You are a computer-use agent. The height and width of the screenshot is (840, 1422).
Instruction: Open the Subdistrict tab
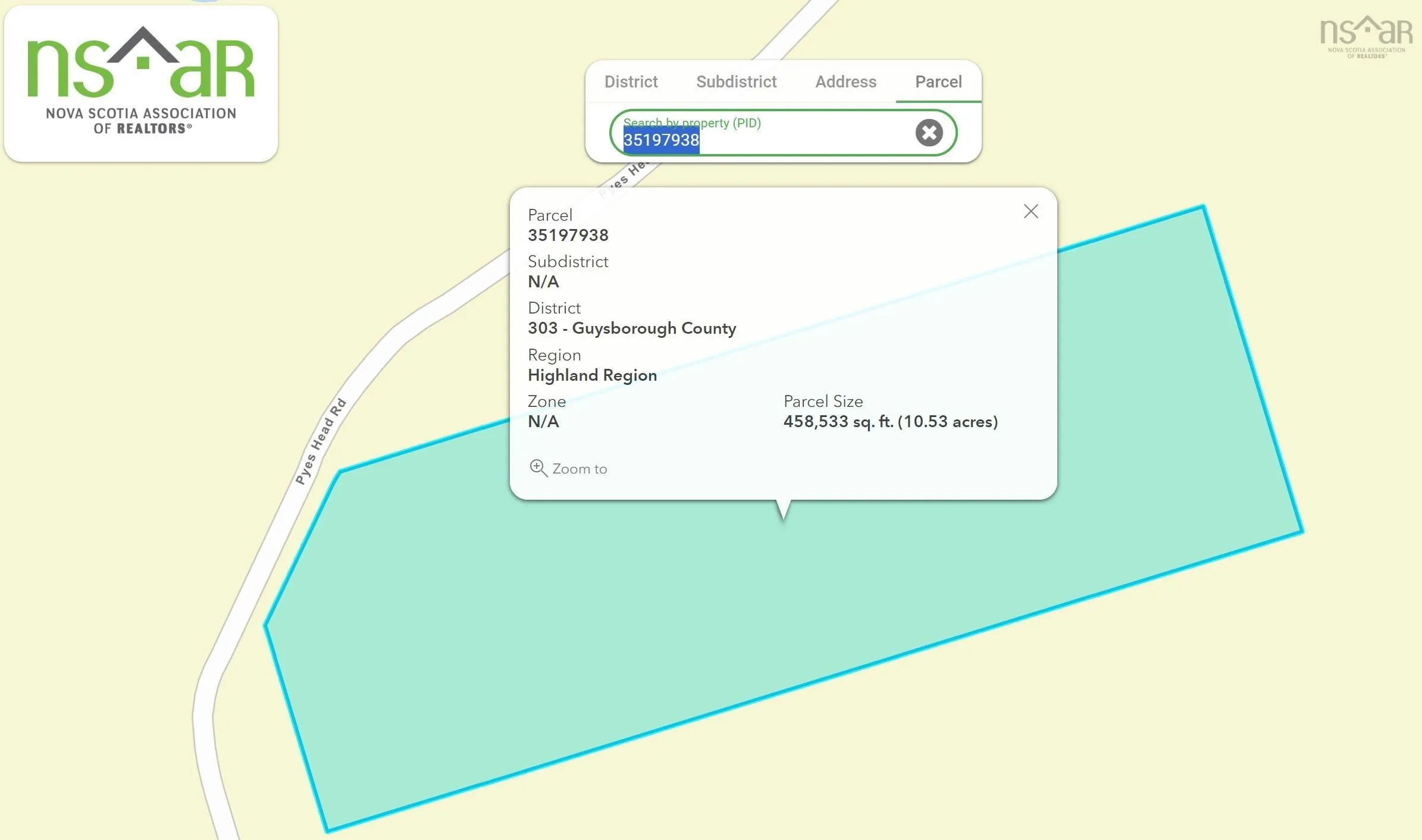(x=736, y=82)
